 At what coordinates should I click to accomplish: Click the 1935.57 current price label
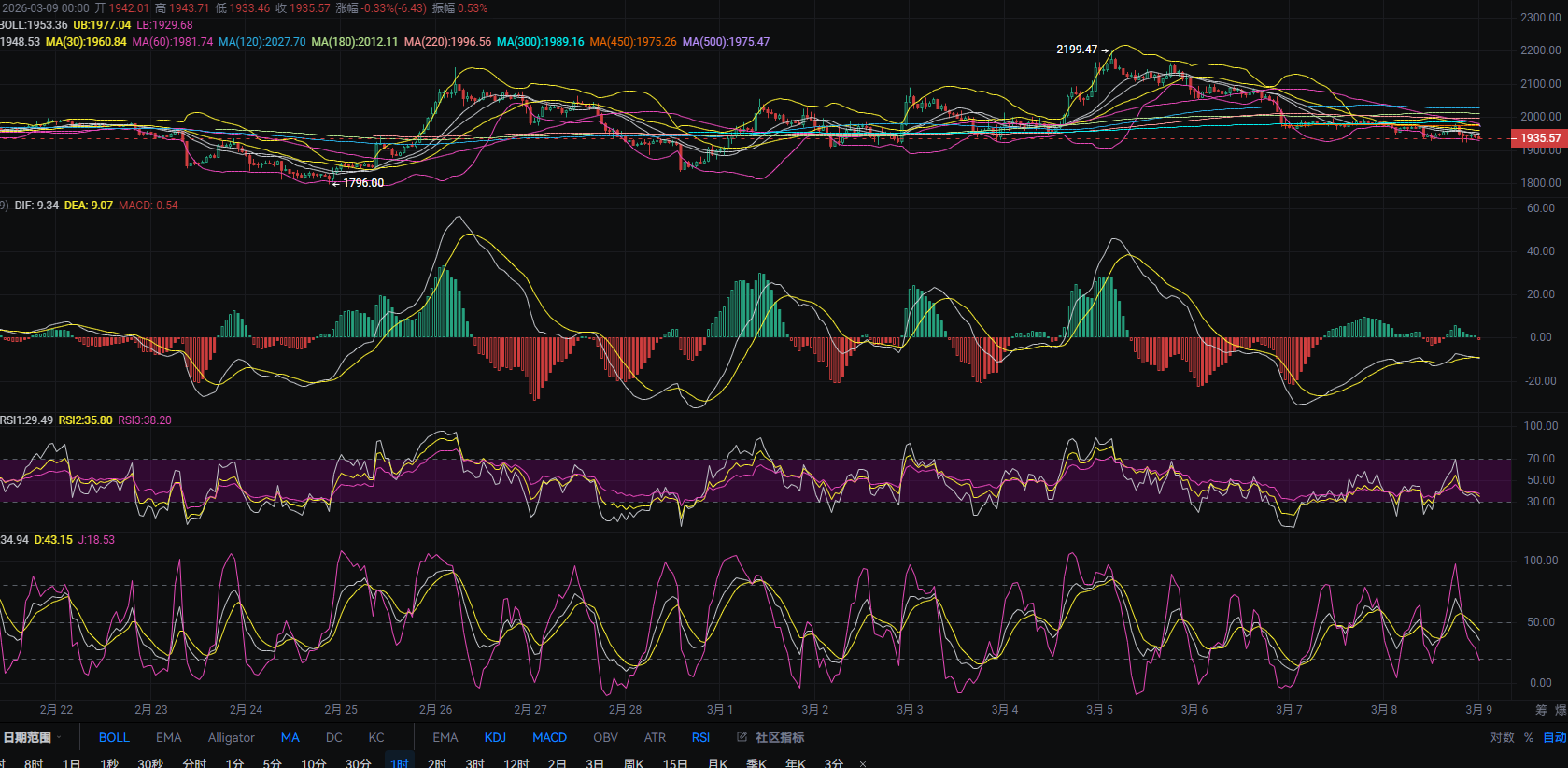tap(1539, 137)
